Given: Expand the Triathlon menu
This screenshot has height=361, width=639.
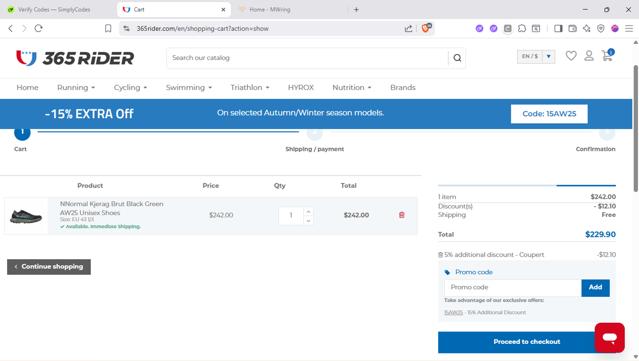Looking at the screenshot, I should [x=250, y=88].
